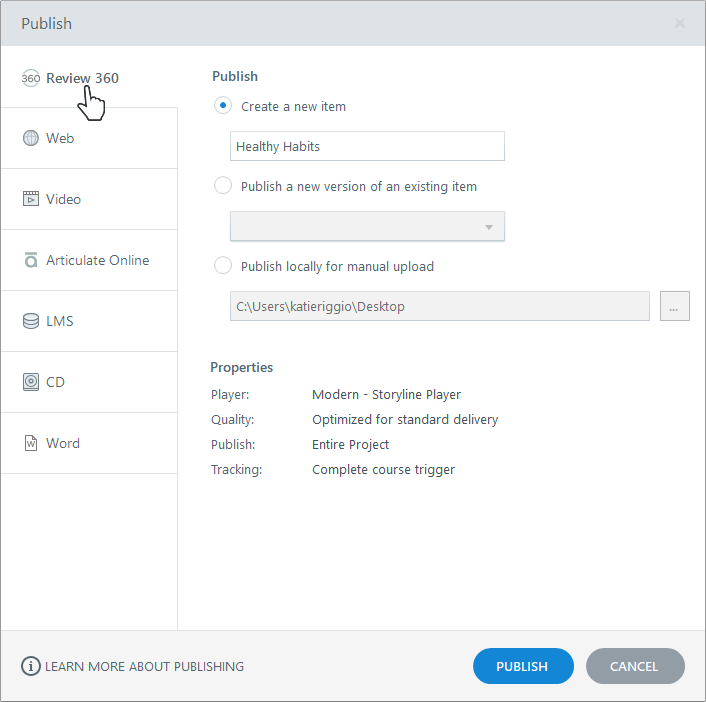Select Publish a new version radio button
The width and height of the screenshot is (706, 702).
(x=223, y=186)
